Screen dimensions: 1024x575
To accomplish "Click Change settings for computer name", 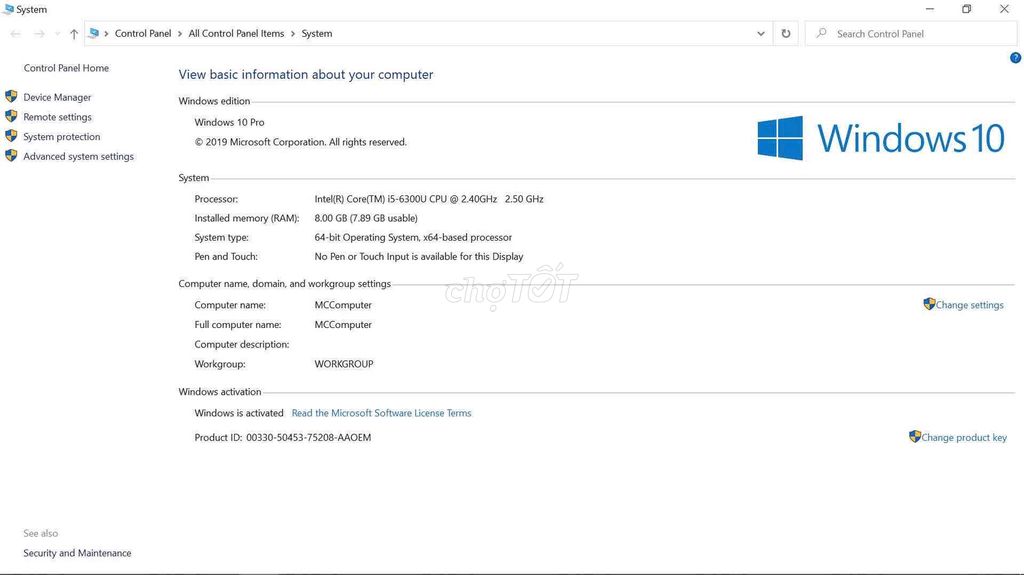I will click(969, 305).
